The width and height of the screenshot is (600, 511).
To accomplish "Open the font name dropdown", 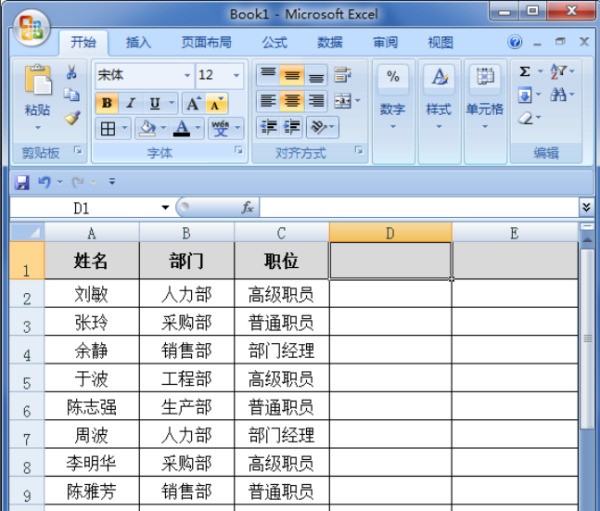I will 187,75.
